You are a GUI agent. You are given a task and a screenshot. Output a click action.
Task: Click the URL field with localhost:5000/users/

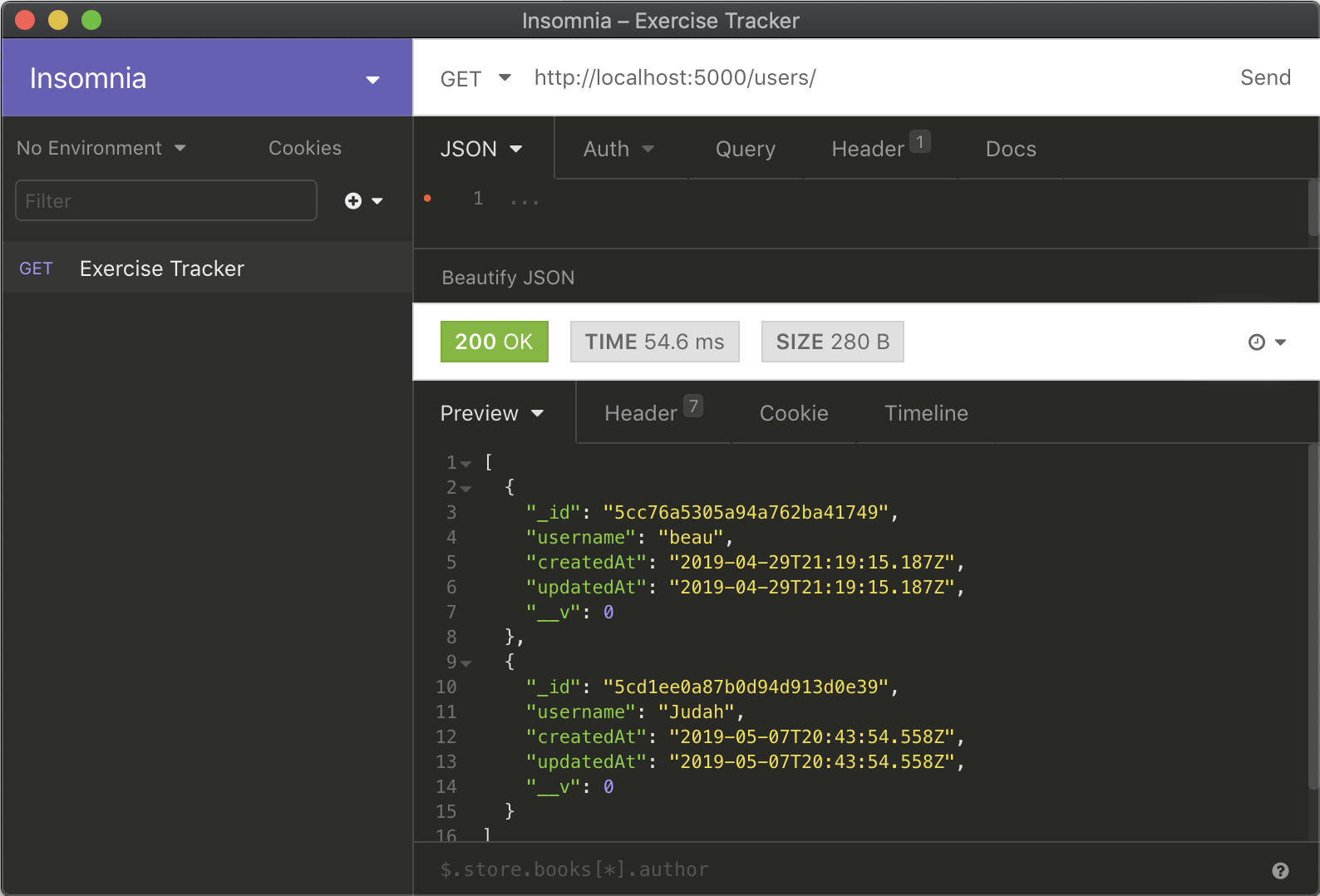[675, 77]
